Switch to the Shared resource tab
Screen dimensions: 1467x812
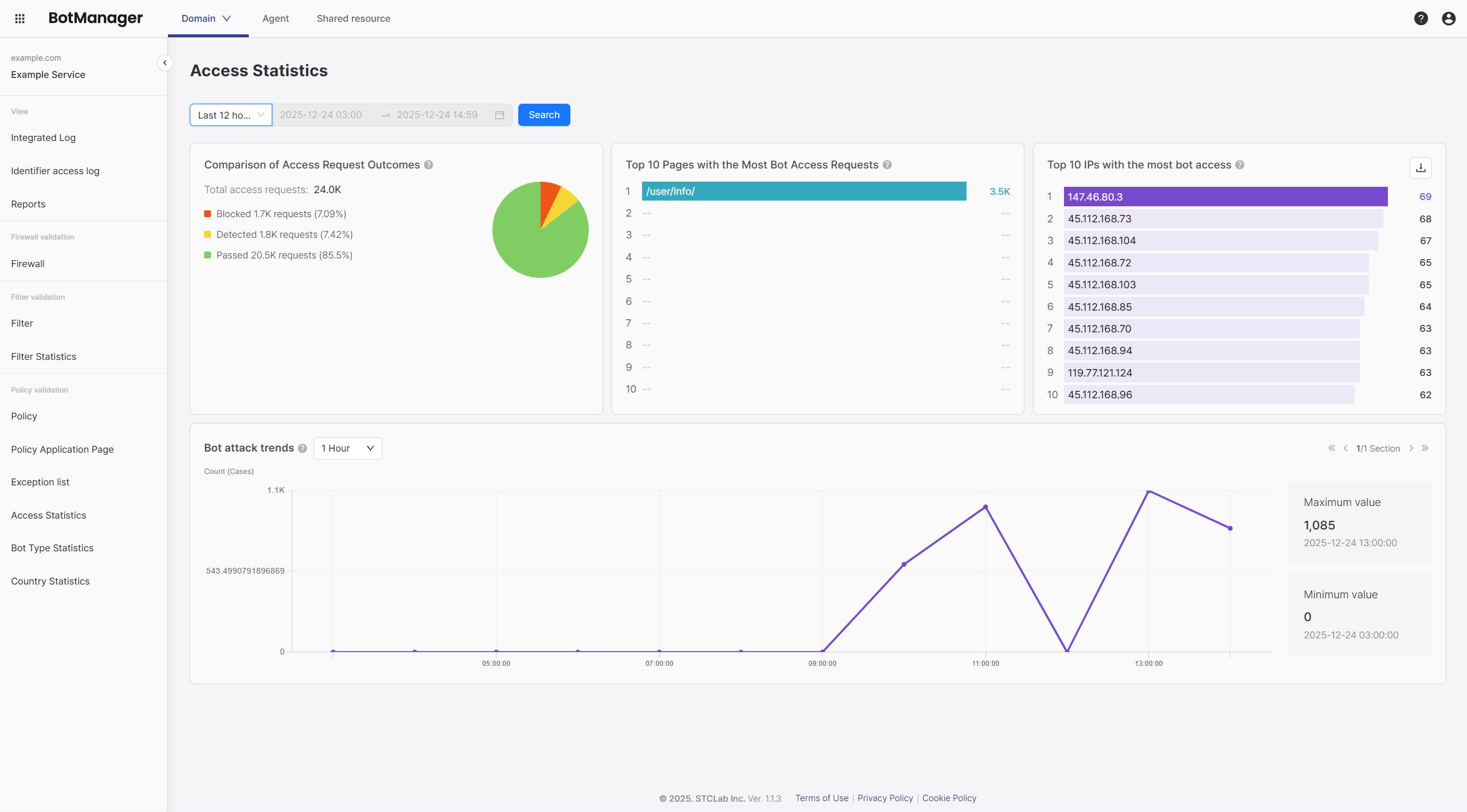click(354, 18)
